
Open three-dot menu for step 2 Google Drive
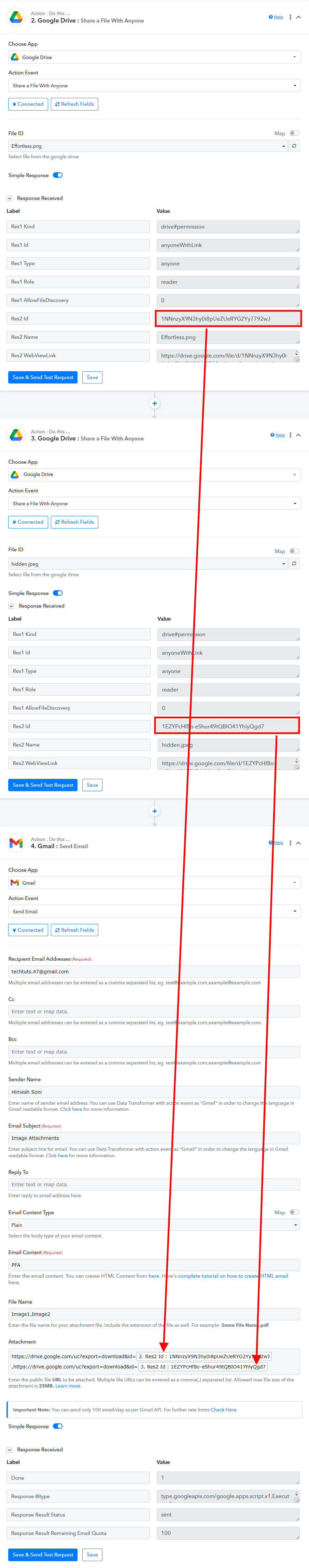pyautogui.click(x=290, y=17)
